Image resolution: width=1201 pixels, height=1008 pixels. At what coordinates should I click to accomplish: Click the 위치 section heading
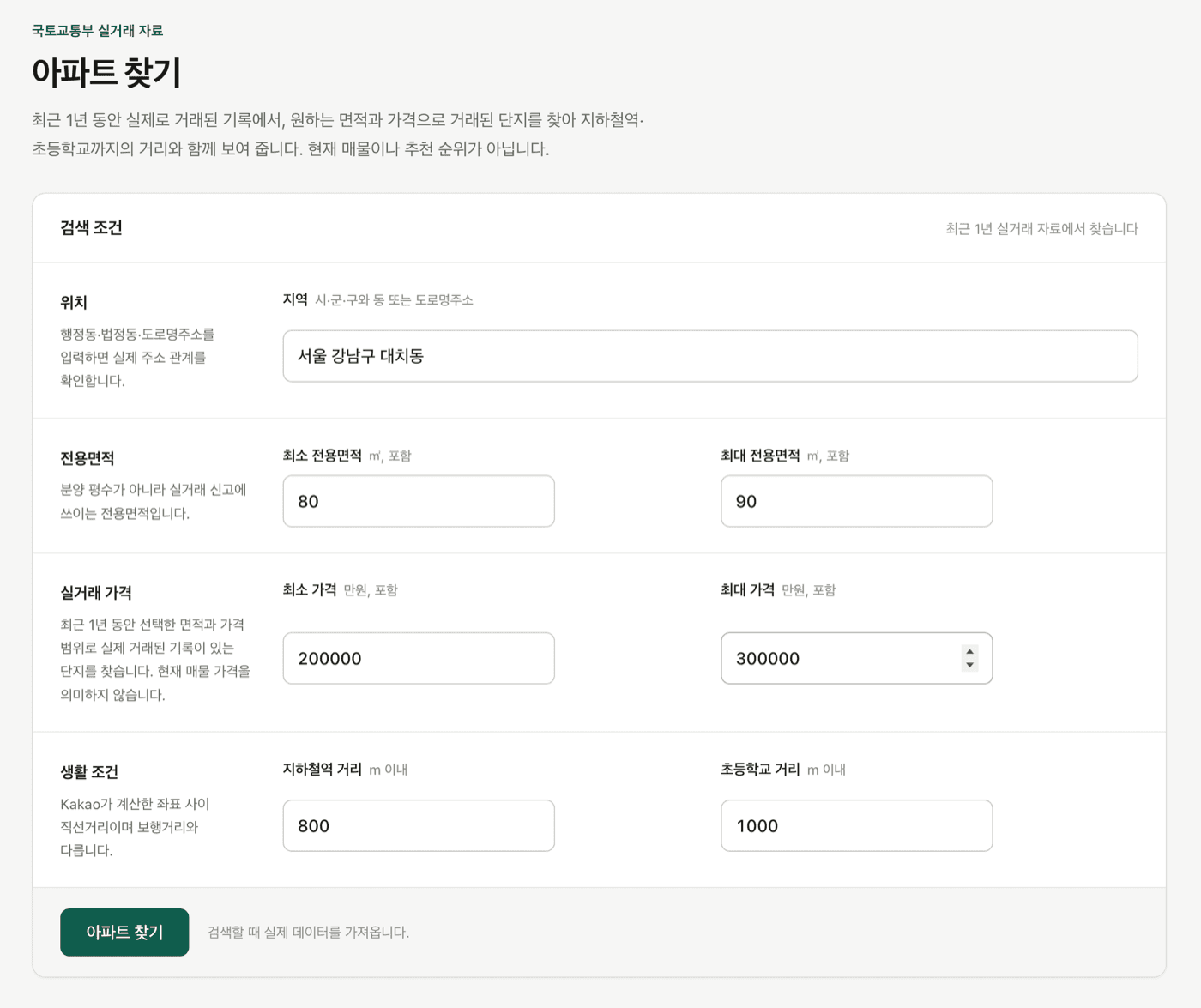(x=74, y=302)
